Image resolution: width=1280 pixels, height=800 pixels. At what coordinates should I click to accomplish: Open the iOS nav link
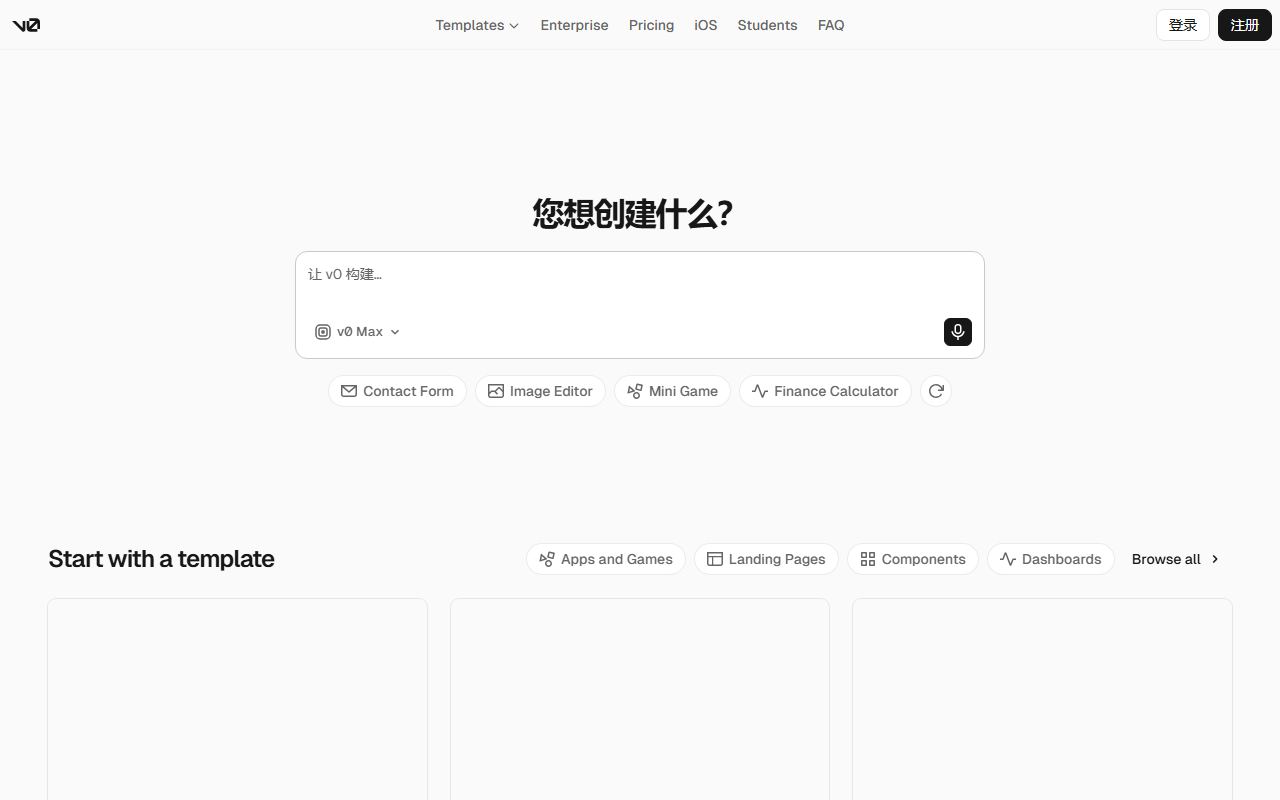(706, 25)
